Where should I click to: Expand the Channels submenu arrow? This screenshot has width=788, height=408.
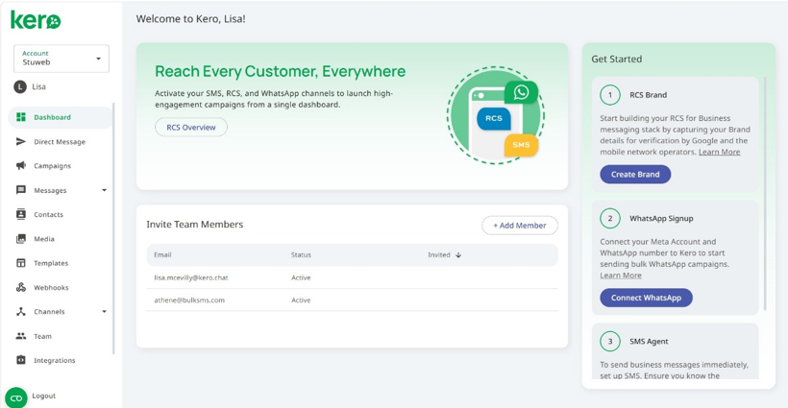(104, 312)
